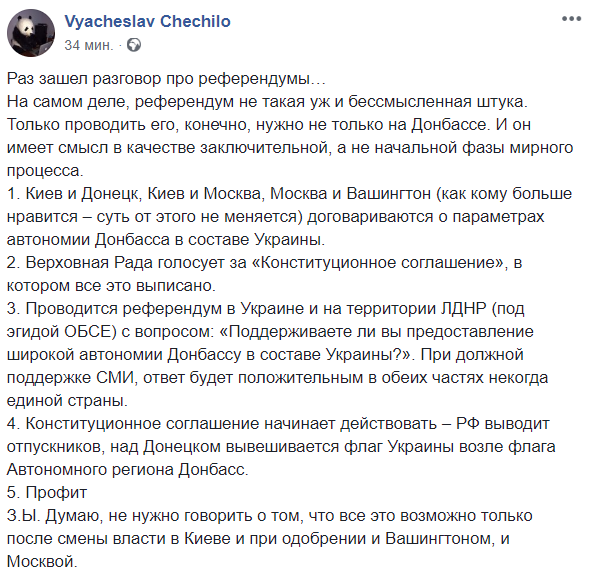
Task: Click the word 'процесса.' ending the intro
Action: [x=45, y=171]
